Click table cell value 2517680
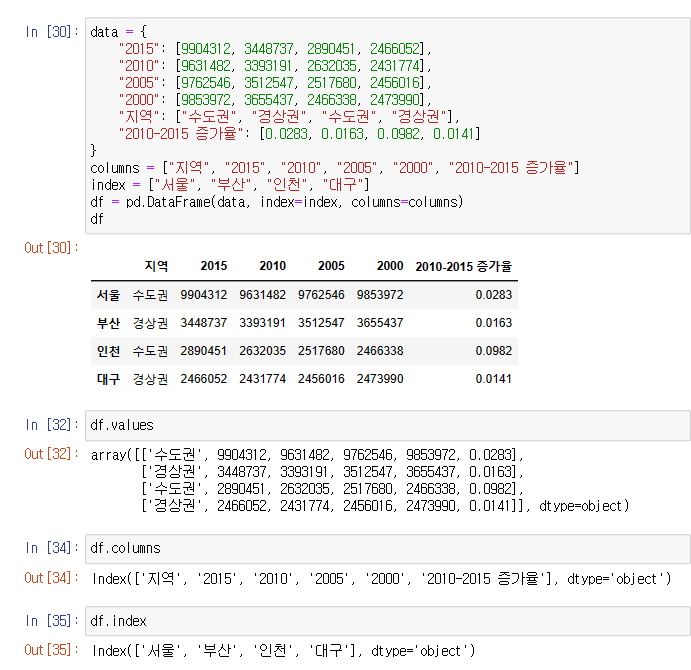The image size is (691, 670). click(x=321, y=351)
